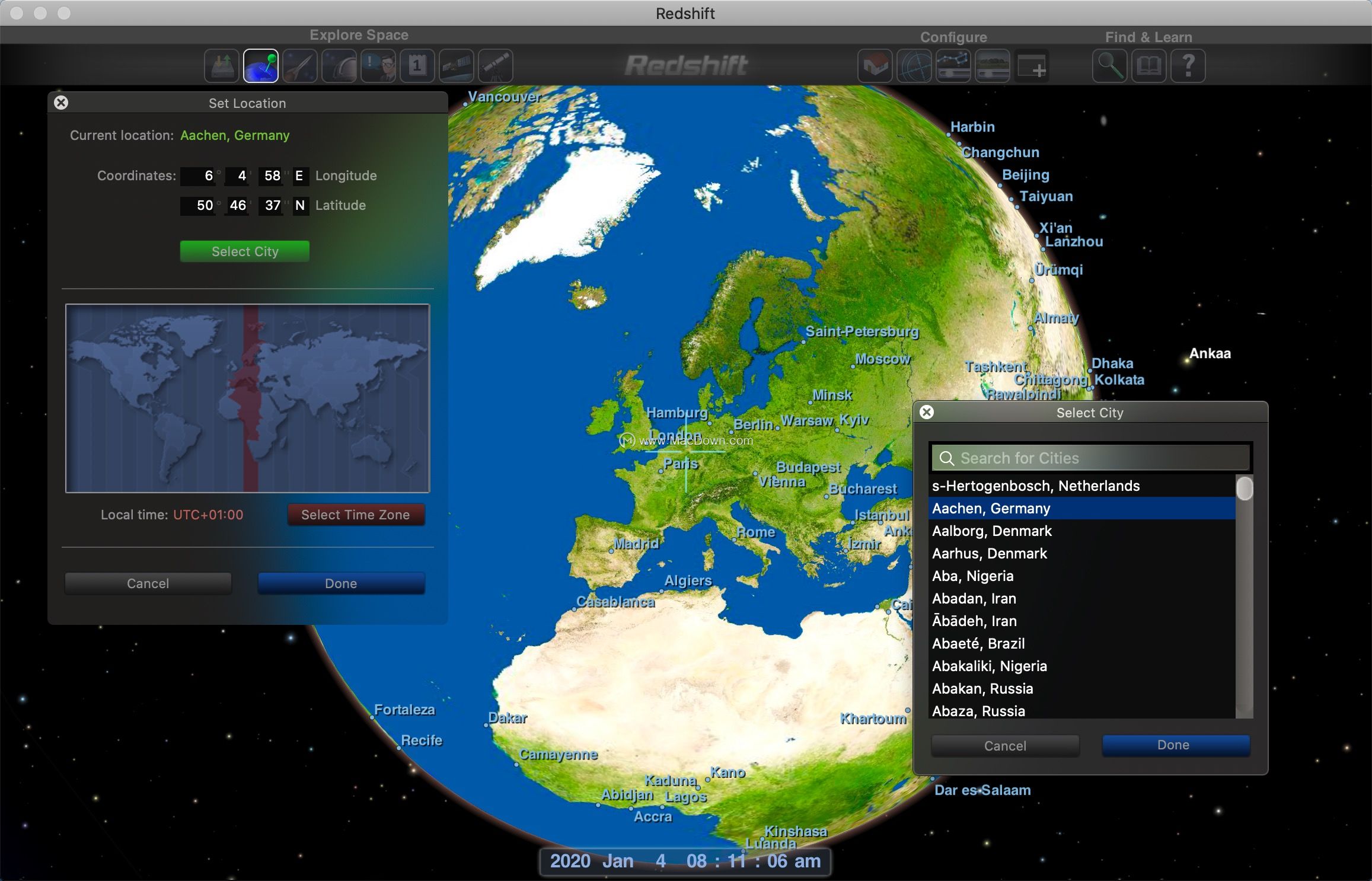Toggle the longitude E direction field

coord(300,176)
